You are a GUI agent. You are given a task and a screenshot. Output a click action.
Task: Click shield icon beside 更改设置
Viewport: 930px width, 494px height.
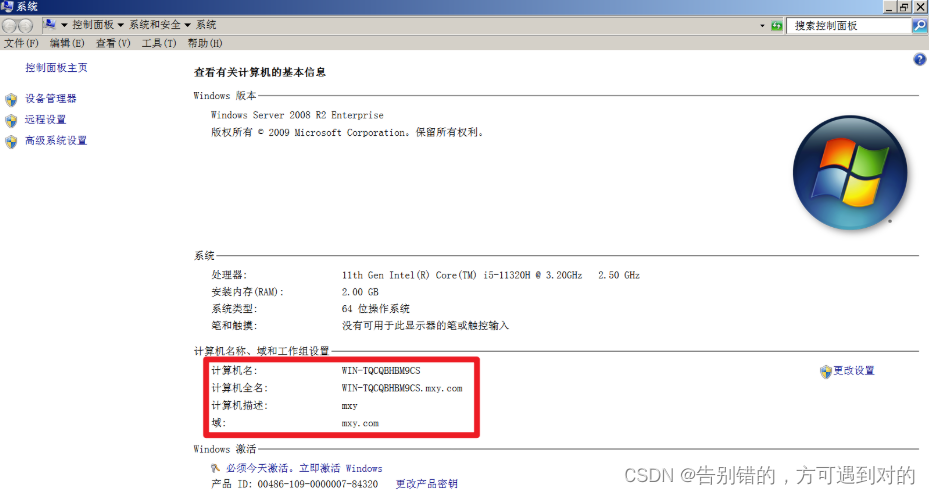826,371
